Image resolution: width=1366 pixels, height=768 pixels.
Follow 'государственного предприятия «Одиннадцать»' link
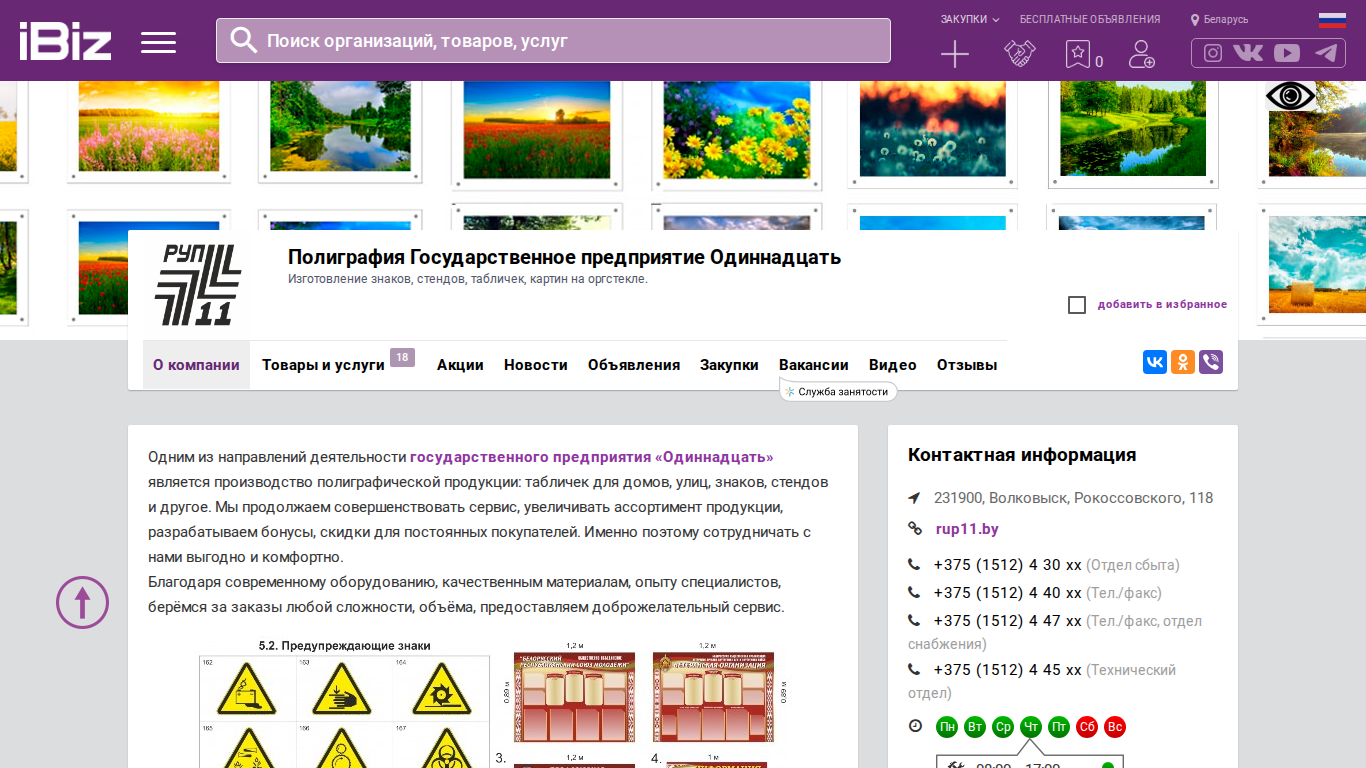pos(592,457)
